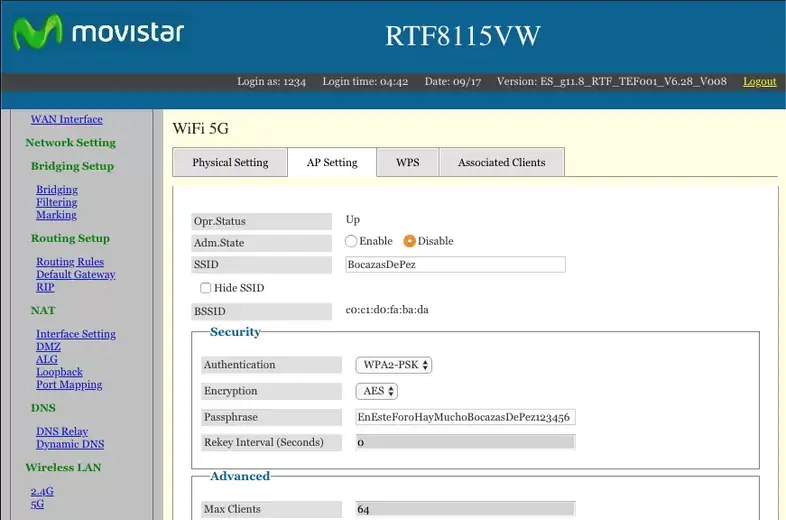The image size is (786, 520).
Task: Tick the Hide SSID checkbox
Action: (x=206, y=288)
